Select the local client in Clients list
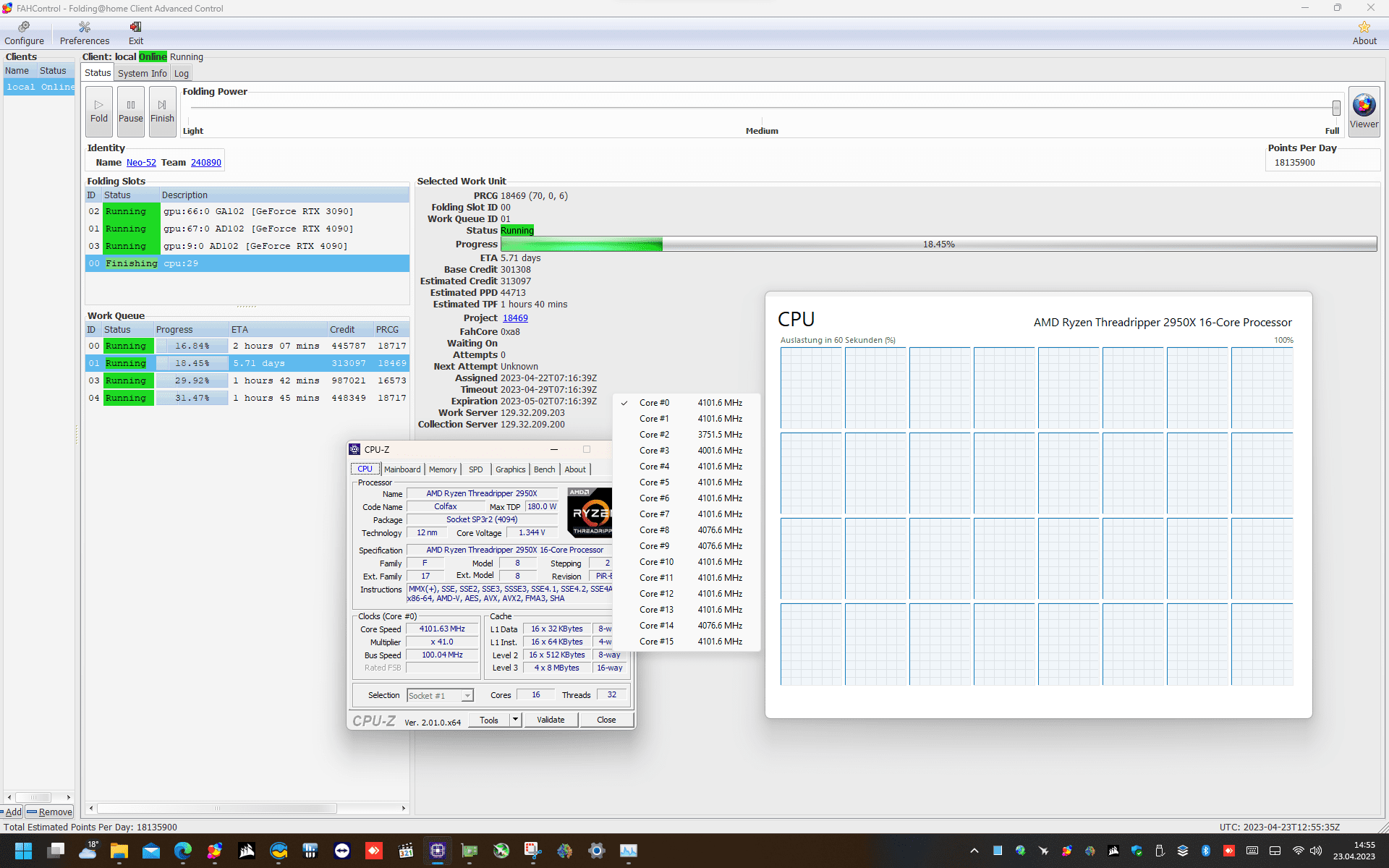This screenshot has height=868, width=1389. click(x=40, y=87)
